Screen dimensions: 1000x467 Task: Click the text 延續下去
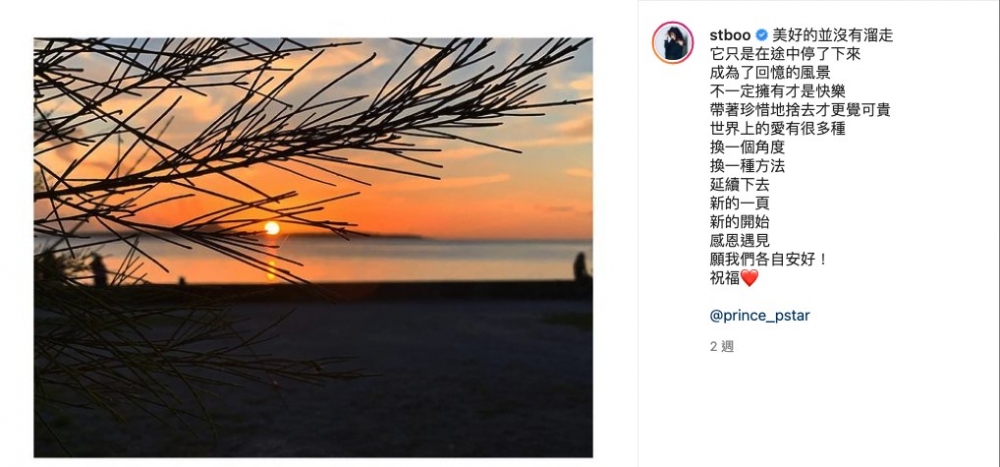coord(739,185)
